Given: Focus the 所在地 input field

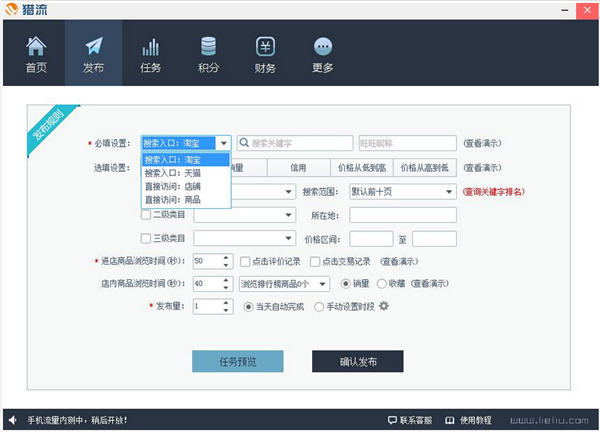Looking at the screenshot, I should pos(403,215).
